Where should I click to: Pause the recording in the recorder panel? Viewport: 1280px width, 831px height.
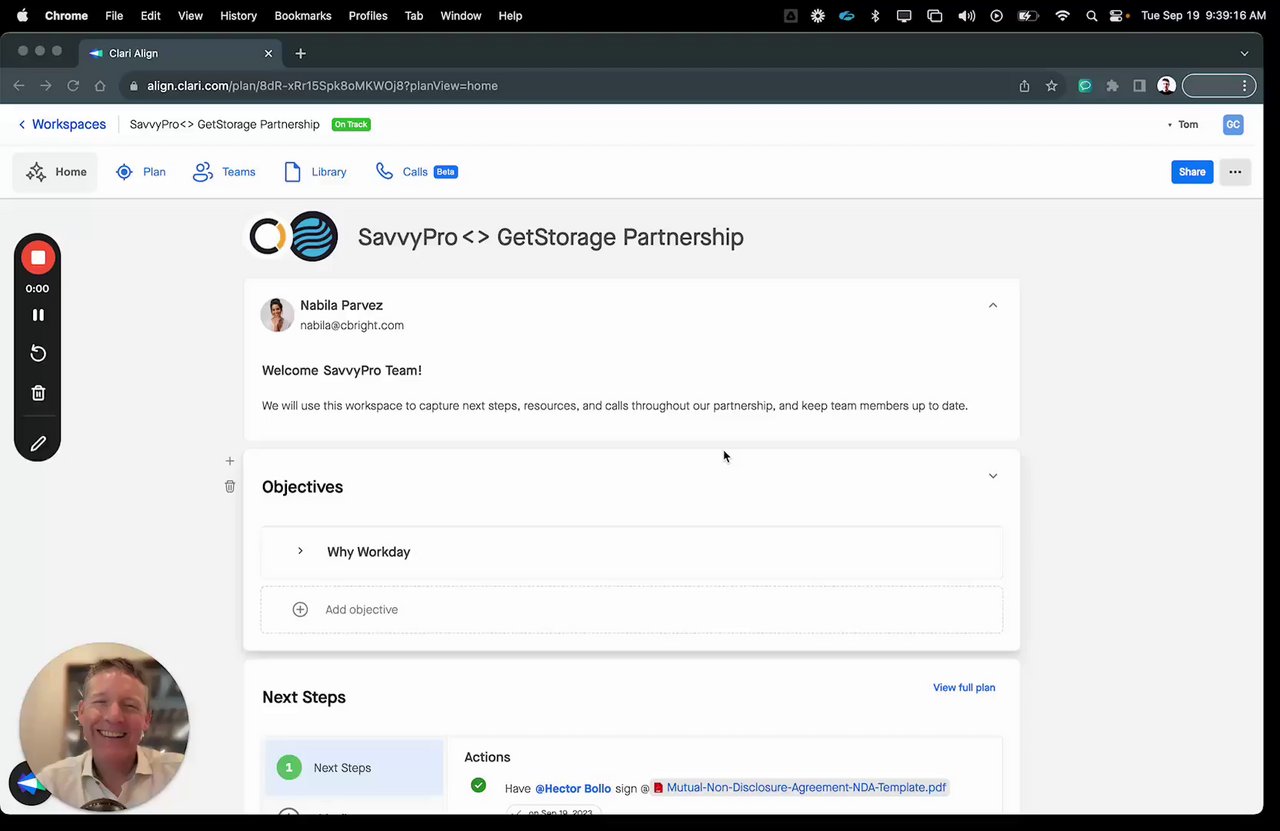coord(38,315)
